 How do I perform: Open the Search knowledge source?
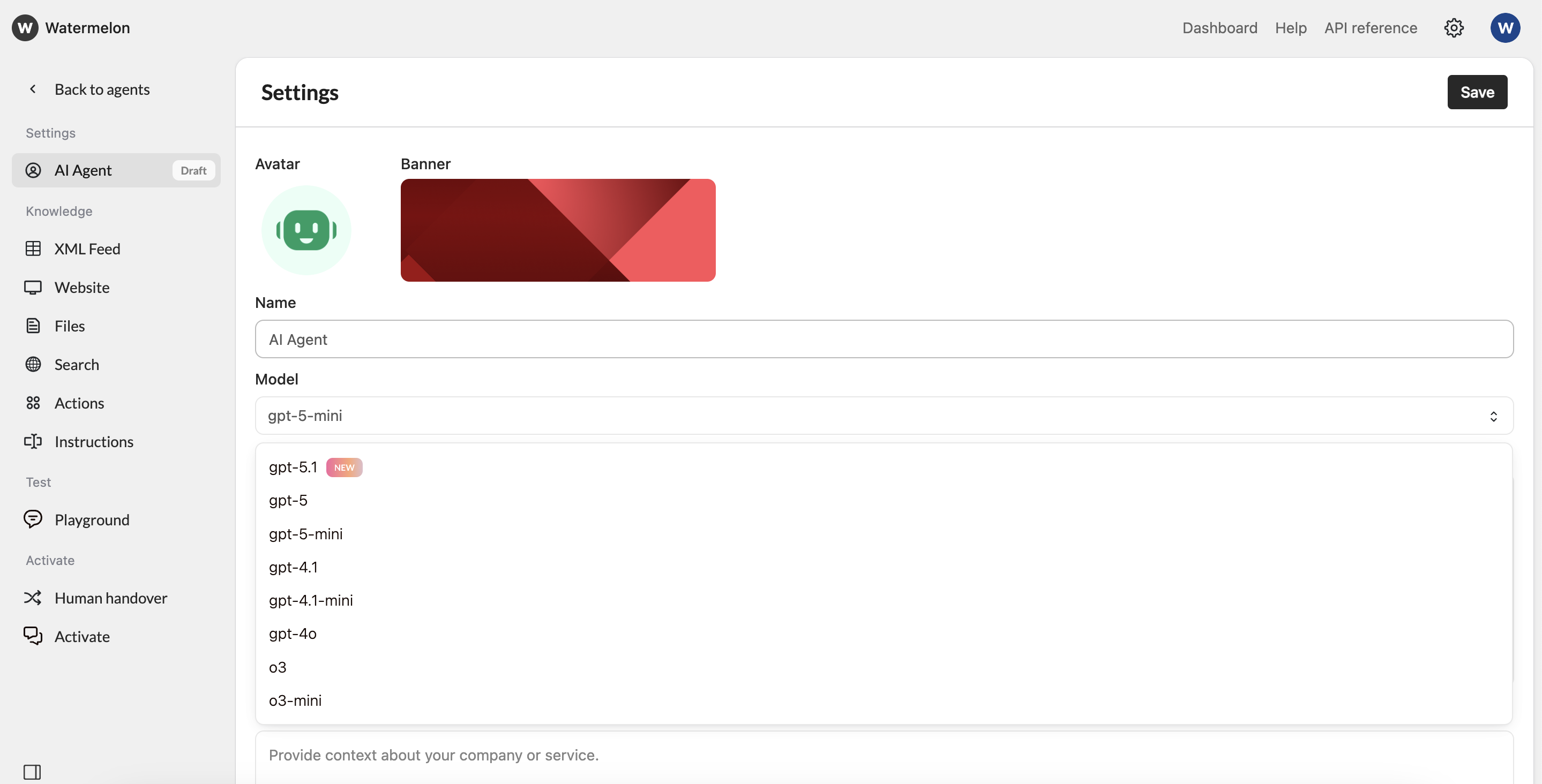coord(76,365)
